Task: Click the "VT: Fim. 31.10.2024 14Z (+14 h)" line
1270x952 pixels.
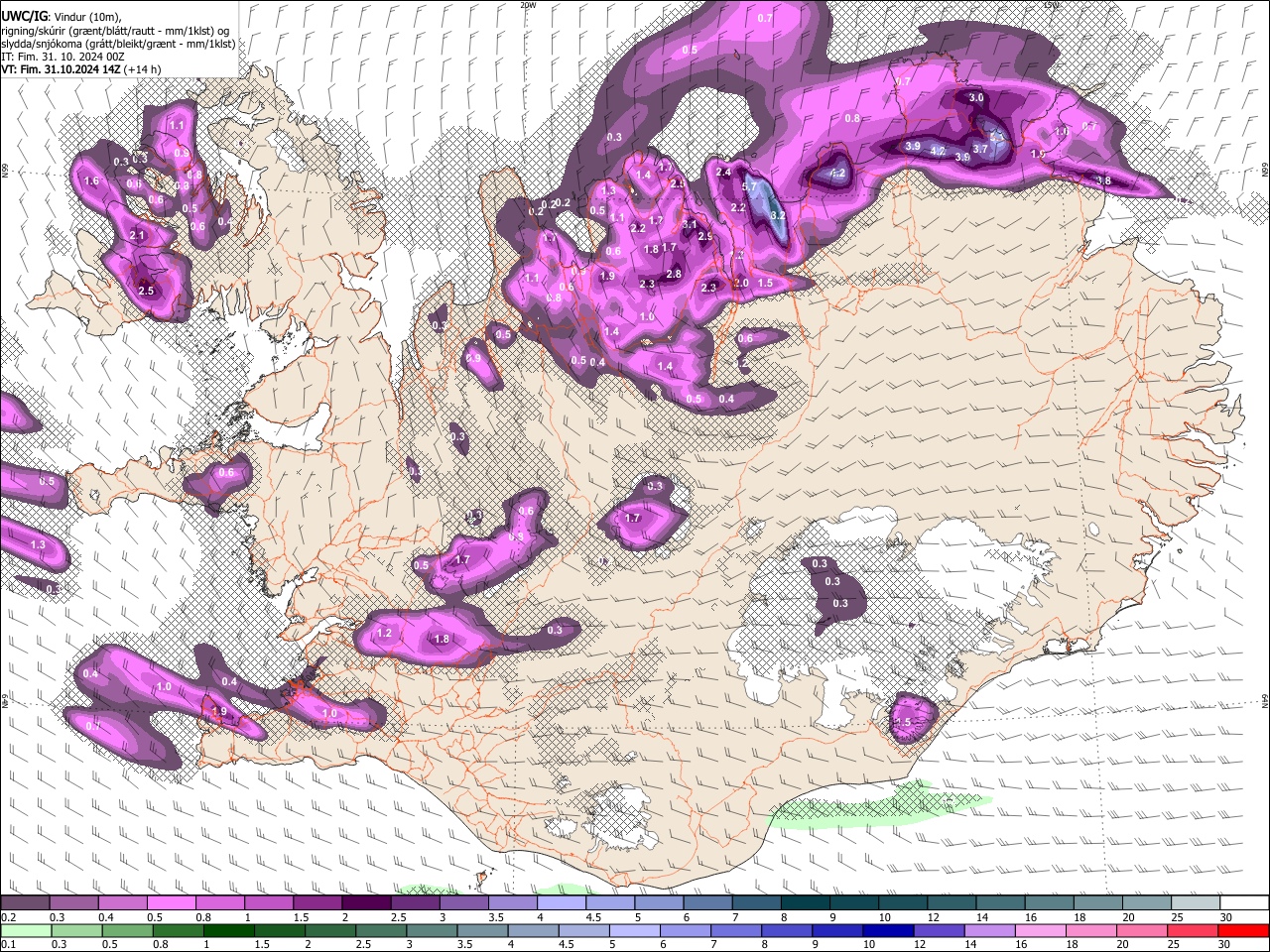Action: (80, 69)
